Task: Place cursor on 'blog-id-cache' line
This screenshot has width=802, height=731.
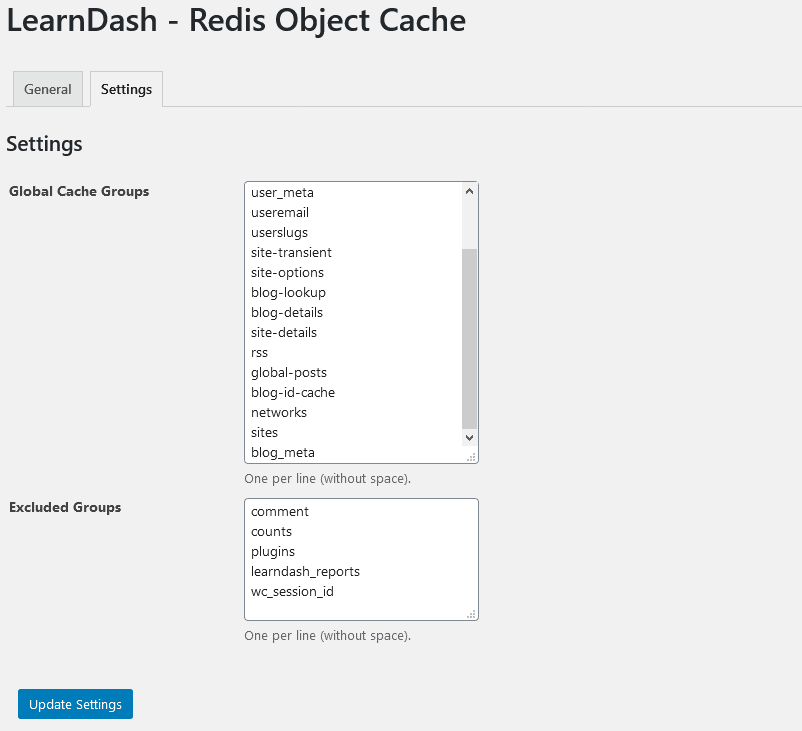Action: click(x=293, y=393)
